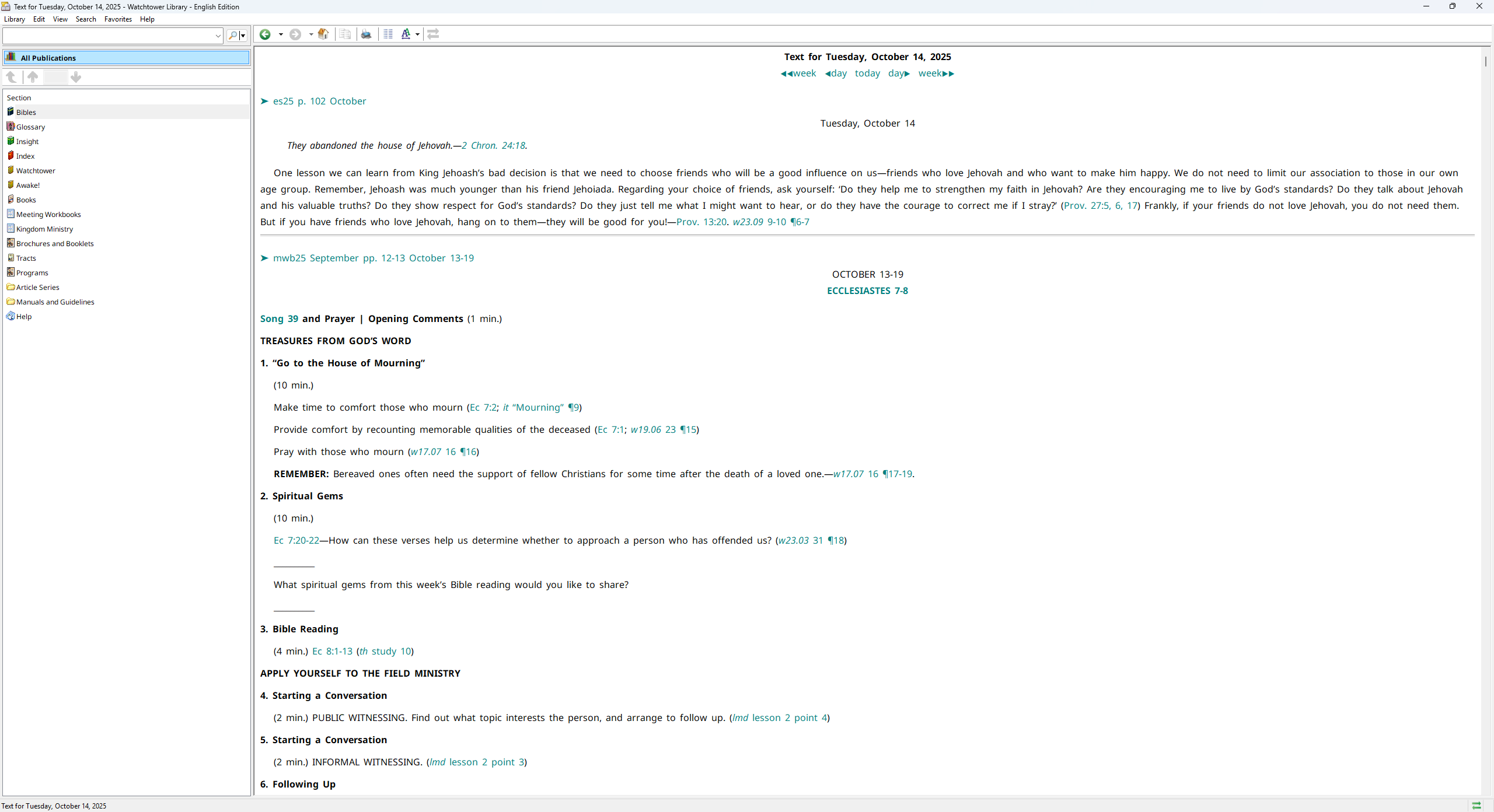
Task: Expand the text size options dropdown
Action: [417, 34]
